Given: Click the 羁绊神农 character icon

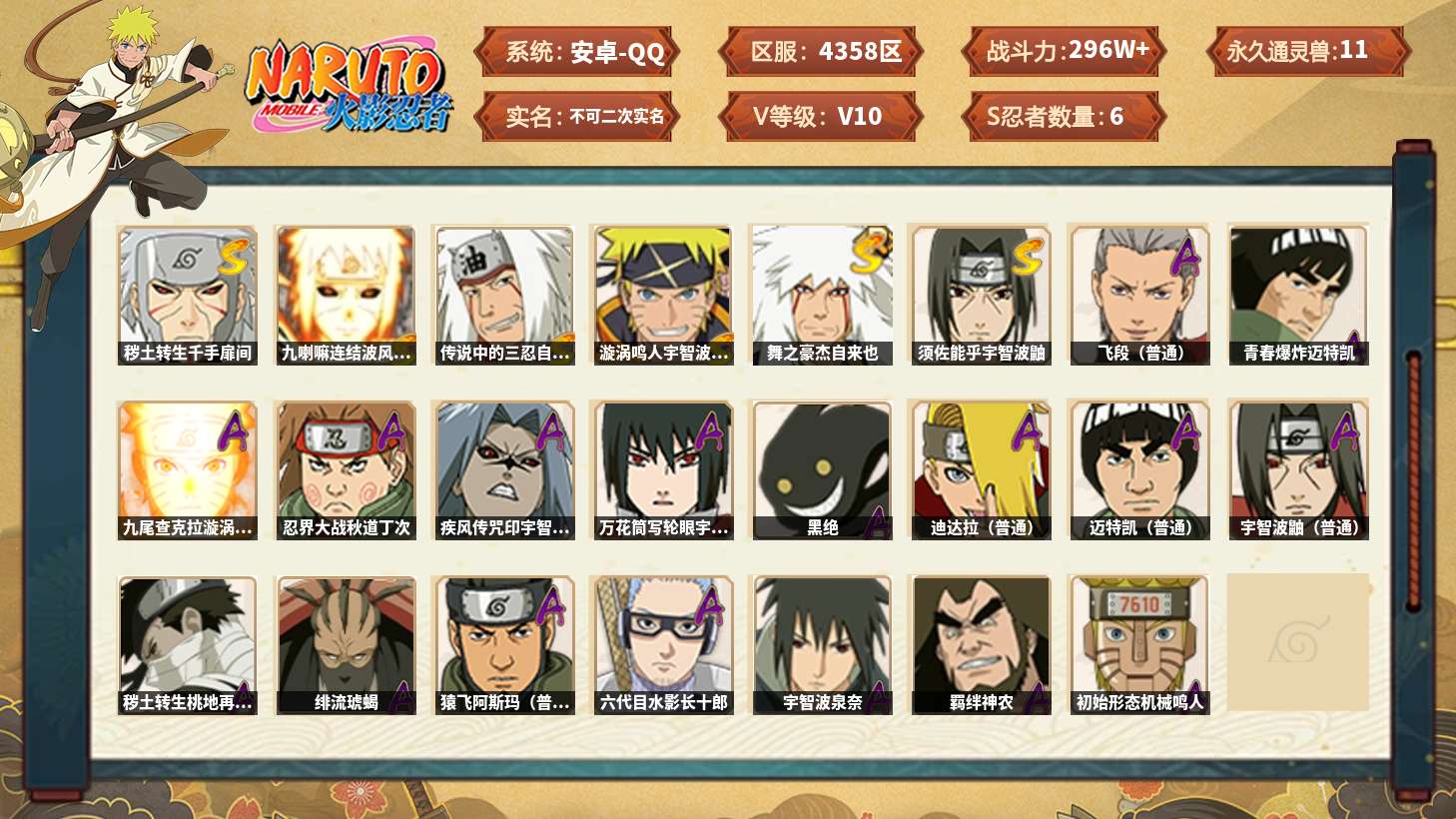Looking at the screenshot, I should coord(981,645).
